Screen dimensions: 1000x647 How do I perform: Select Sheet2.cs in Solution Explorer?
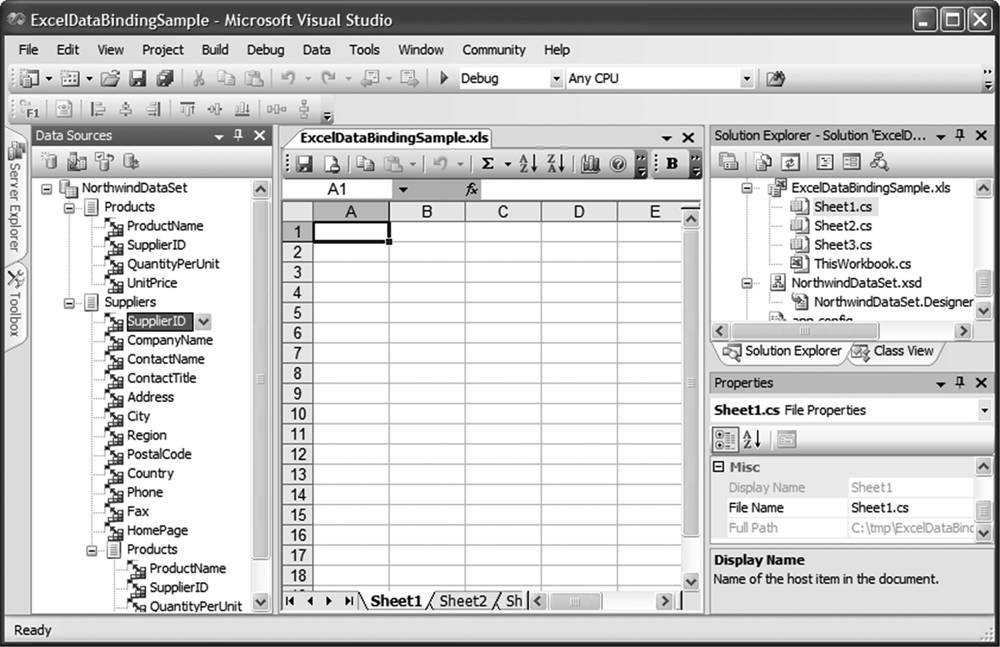point(842,226)
